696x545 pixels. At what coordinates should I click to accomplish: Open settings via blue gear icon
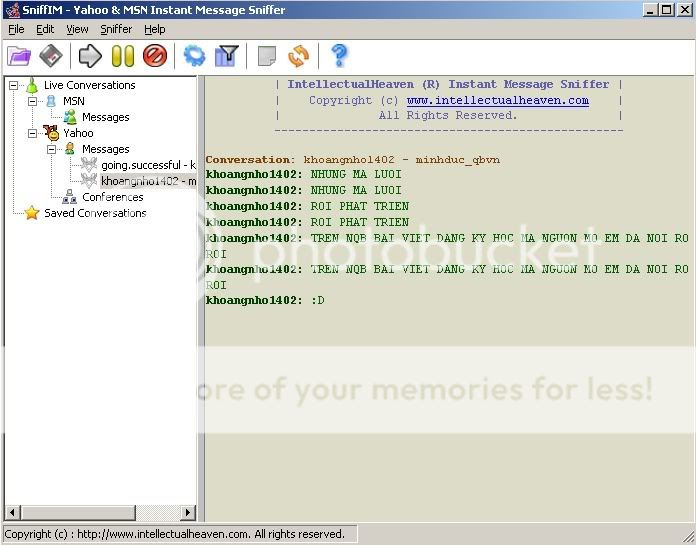[x=194, y=56]
